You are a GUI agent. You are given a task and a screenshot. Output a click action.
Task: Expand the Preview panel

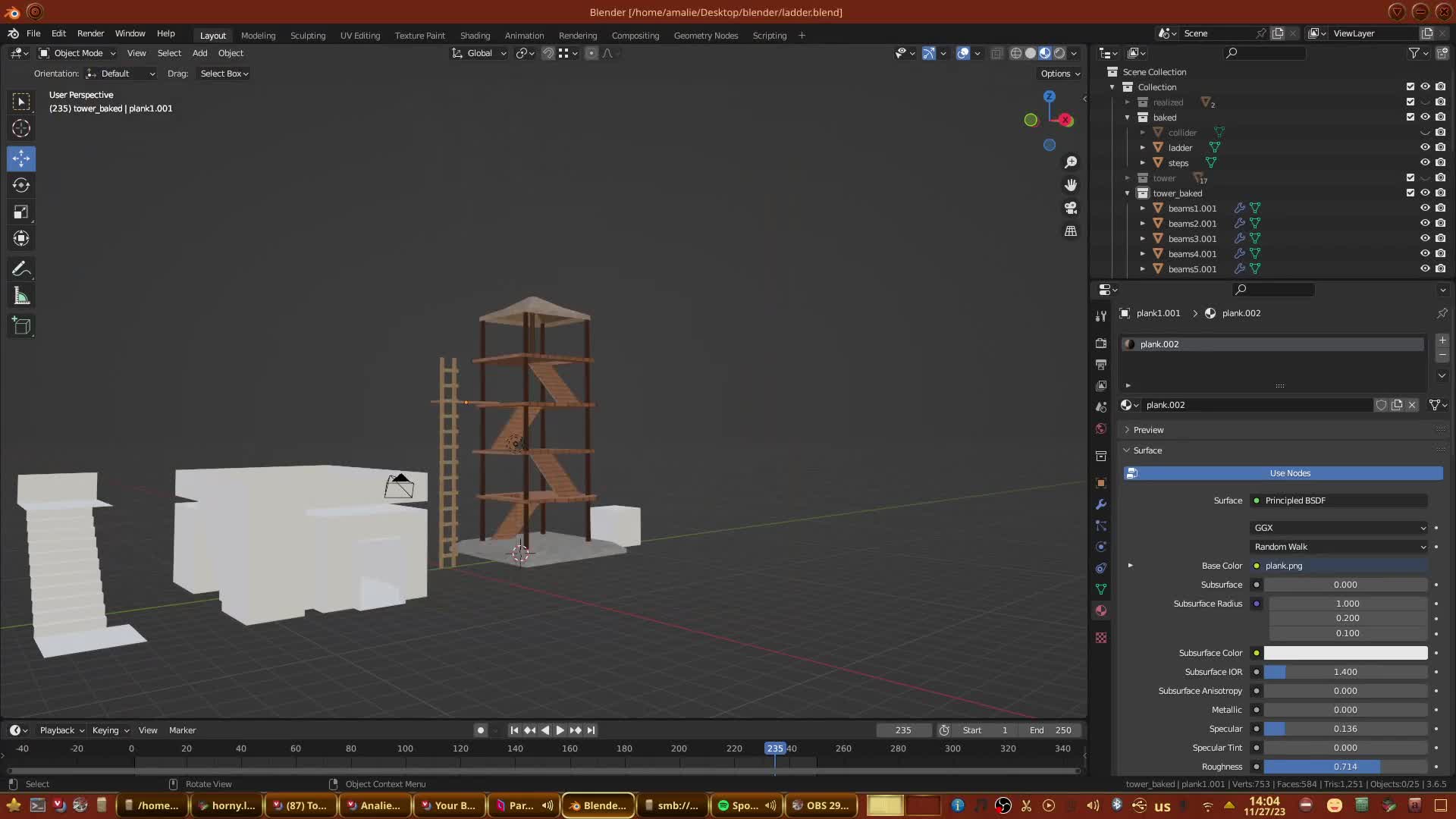pyautogui.click(x=1148, y=430)
